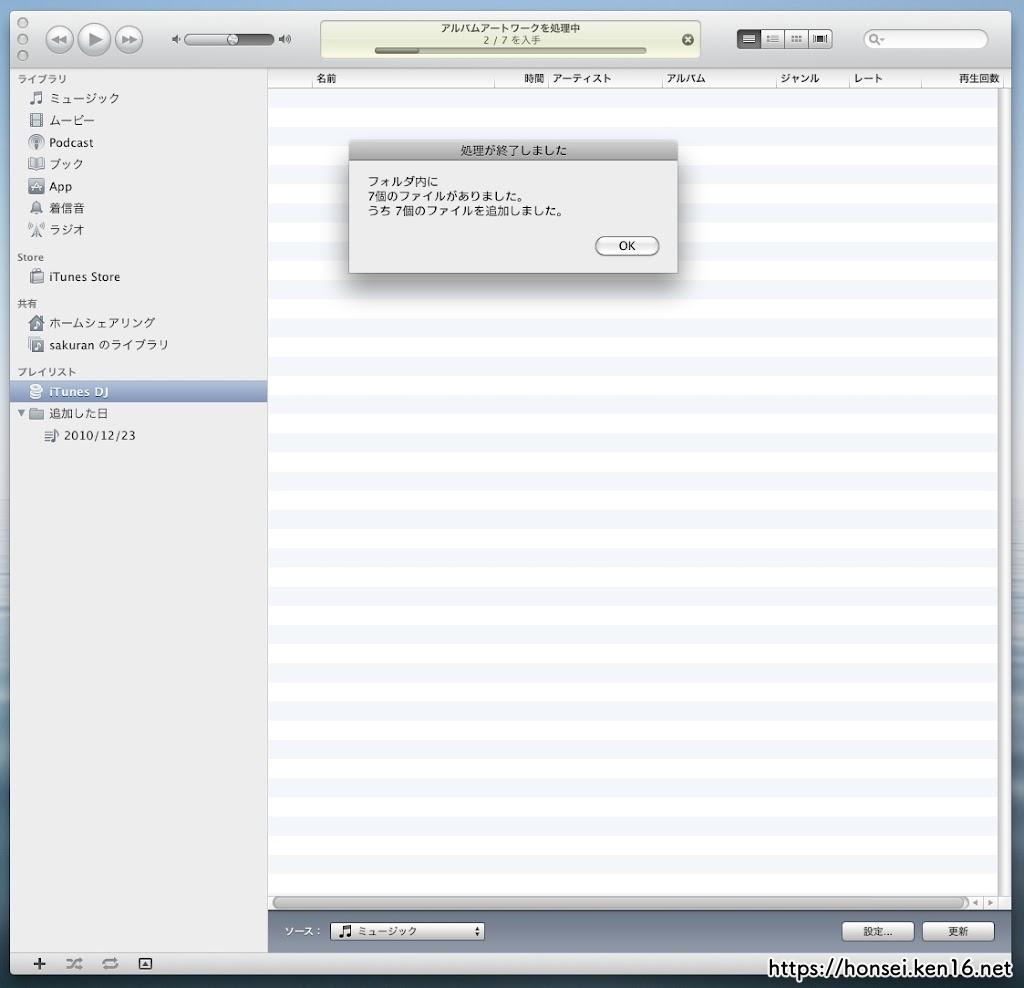
Task: Enable shuffle playback
Action: (74, 964)
